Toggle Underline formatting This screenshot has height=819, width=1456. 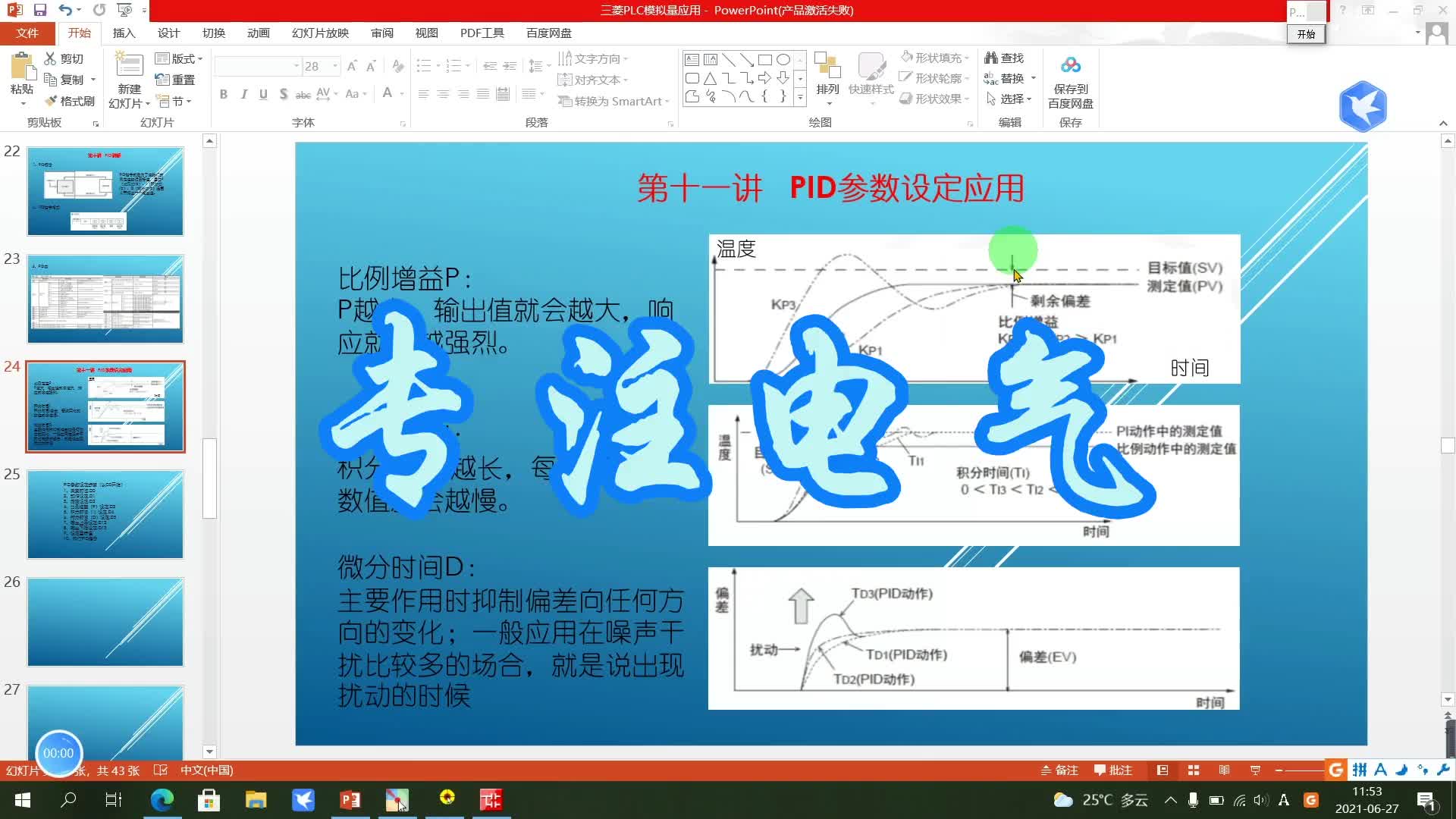coord(263,94)
